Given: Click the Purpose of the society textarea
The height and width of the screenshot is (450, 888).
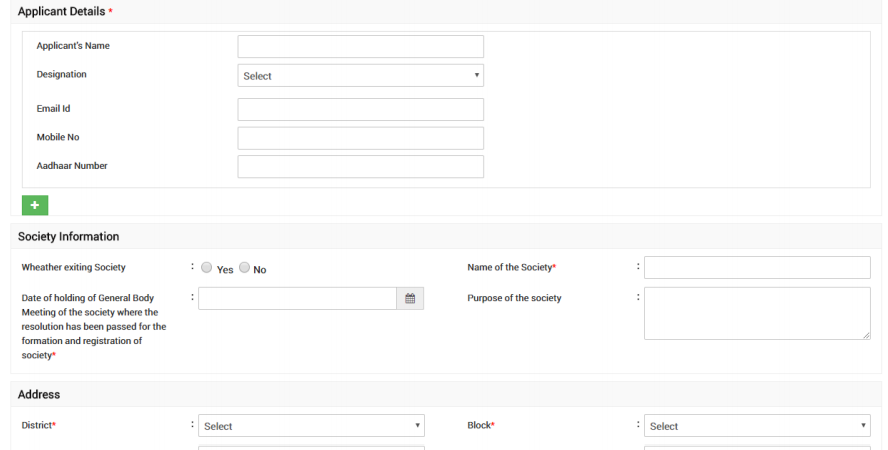Looking at the screenshot, I should (757, 313).
